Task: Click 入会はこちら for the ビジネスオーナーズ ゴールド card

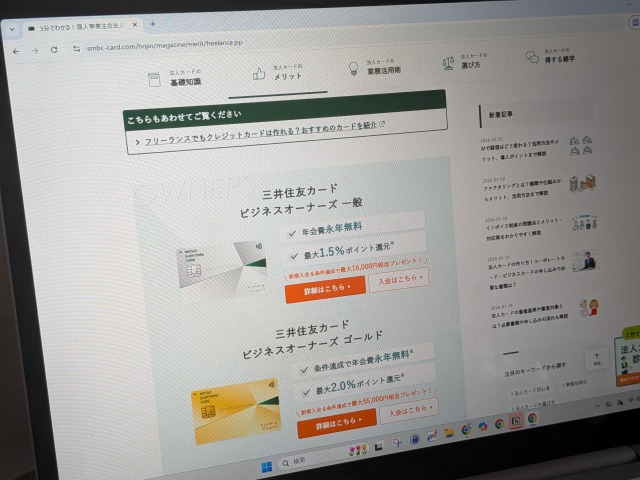Action: (409, 410)
